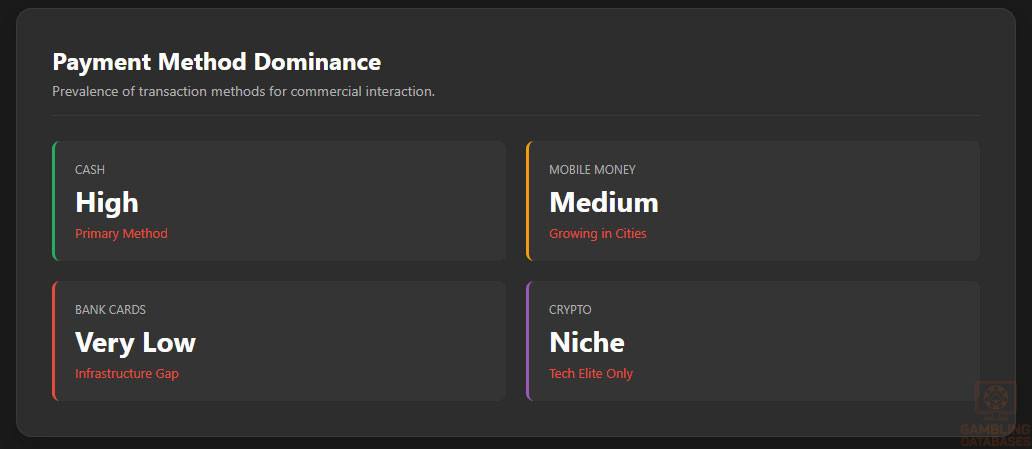Click the BANK CARDS card label
The height and width of the screenshot is (449, 1032).
click(x=110, y=310)
